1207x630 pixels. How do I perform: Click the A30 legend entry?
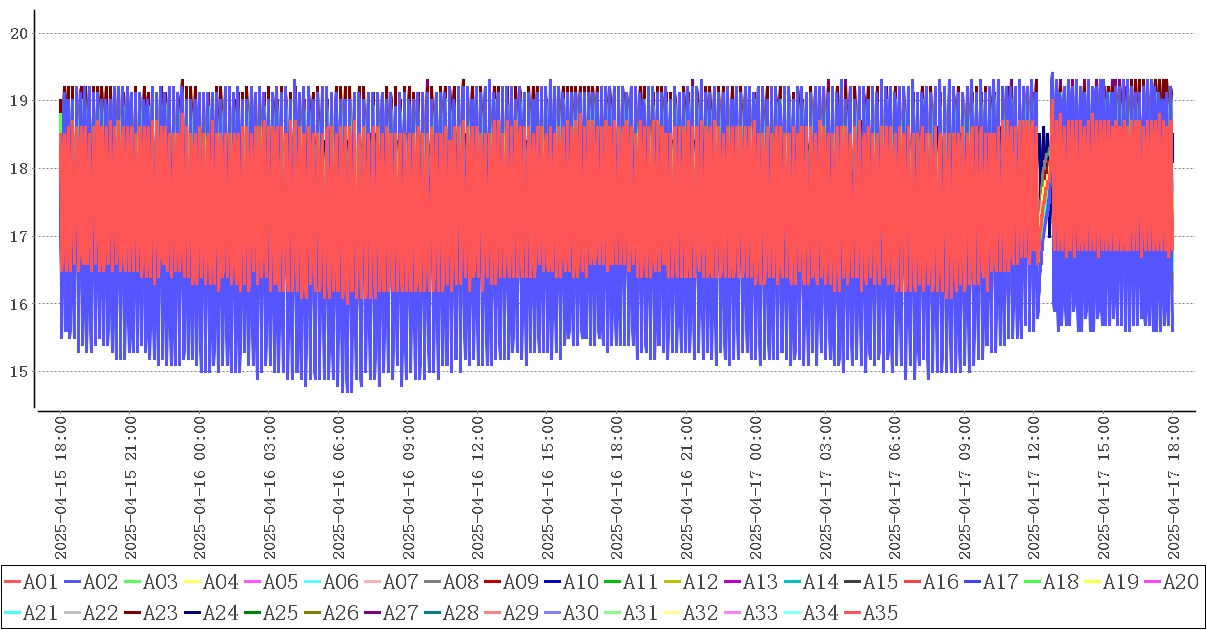click(x=580, y=612)
